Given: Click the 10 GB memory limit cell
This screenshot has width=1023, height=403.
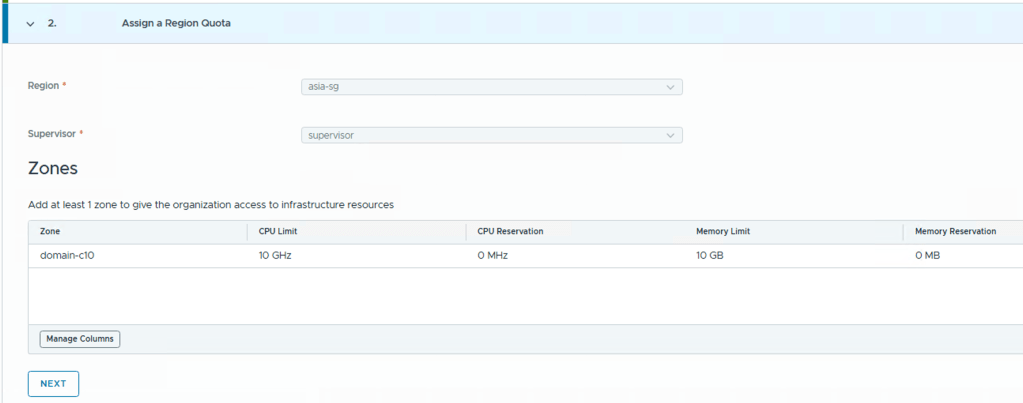Looking at the screenshot, I should 712,255.
